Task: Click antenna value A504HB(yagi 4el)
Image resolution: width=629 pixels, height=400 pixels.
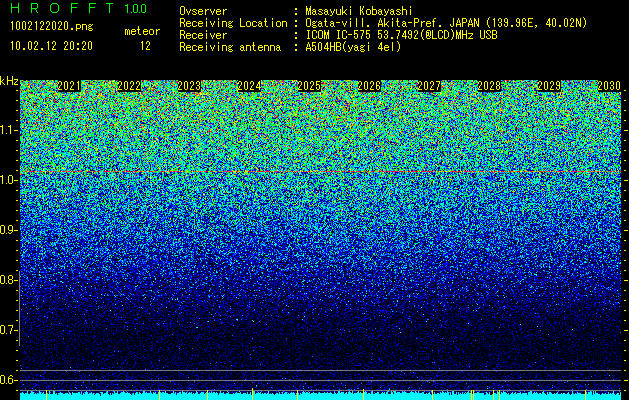Action: pyautogui.click(x=353, y=47)
